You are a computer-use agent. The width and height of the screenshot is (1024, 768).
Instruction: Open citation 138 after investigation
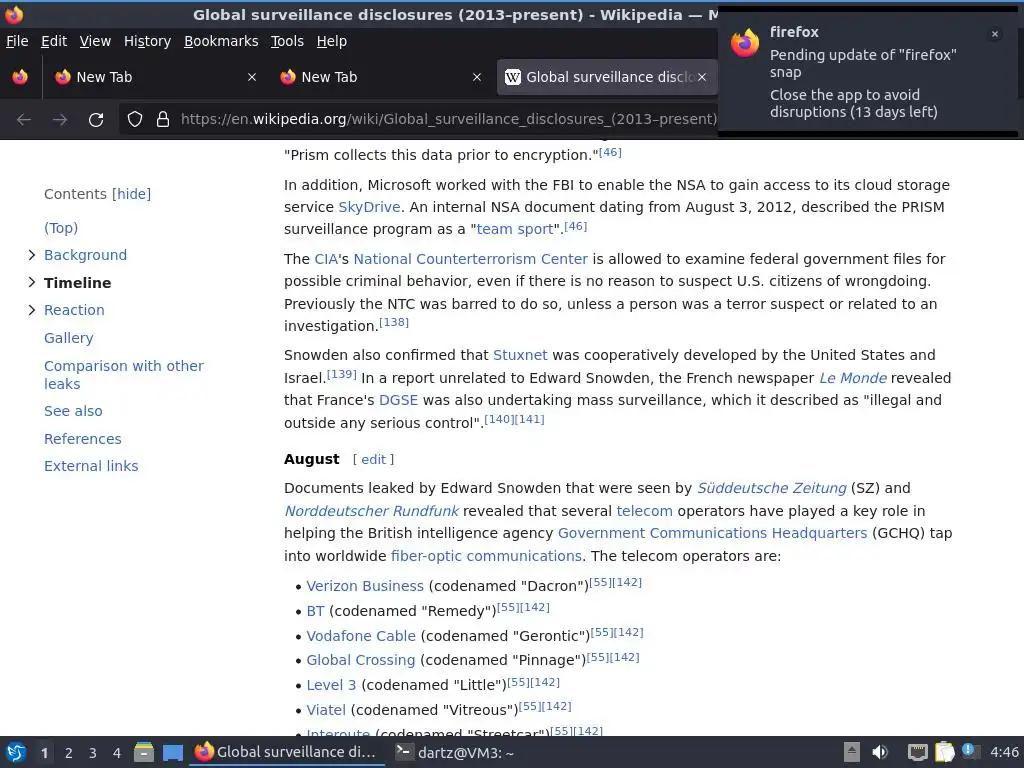(394, 323)
